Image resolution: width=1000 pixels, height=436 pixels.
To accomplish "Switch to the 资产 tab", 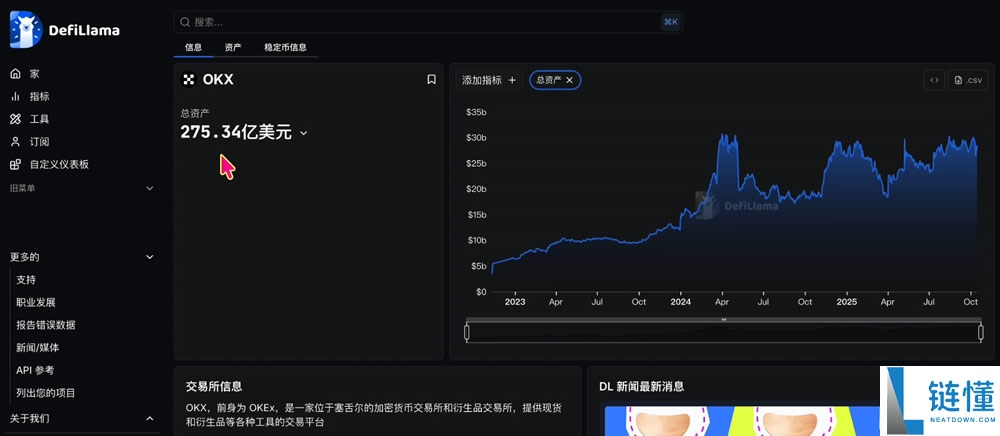I will [233, 47].
